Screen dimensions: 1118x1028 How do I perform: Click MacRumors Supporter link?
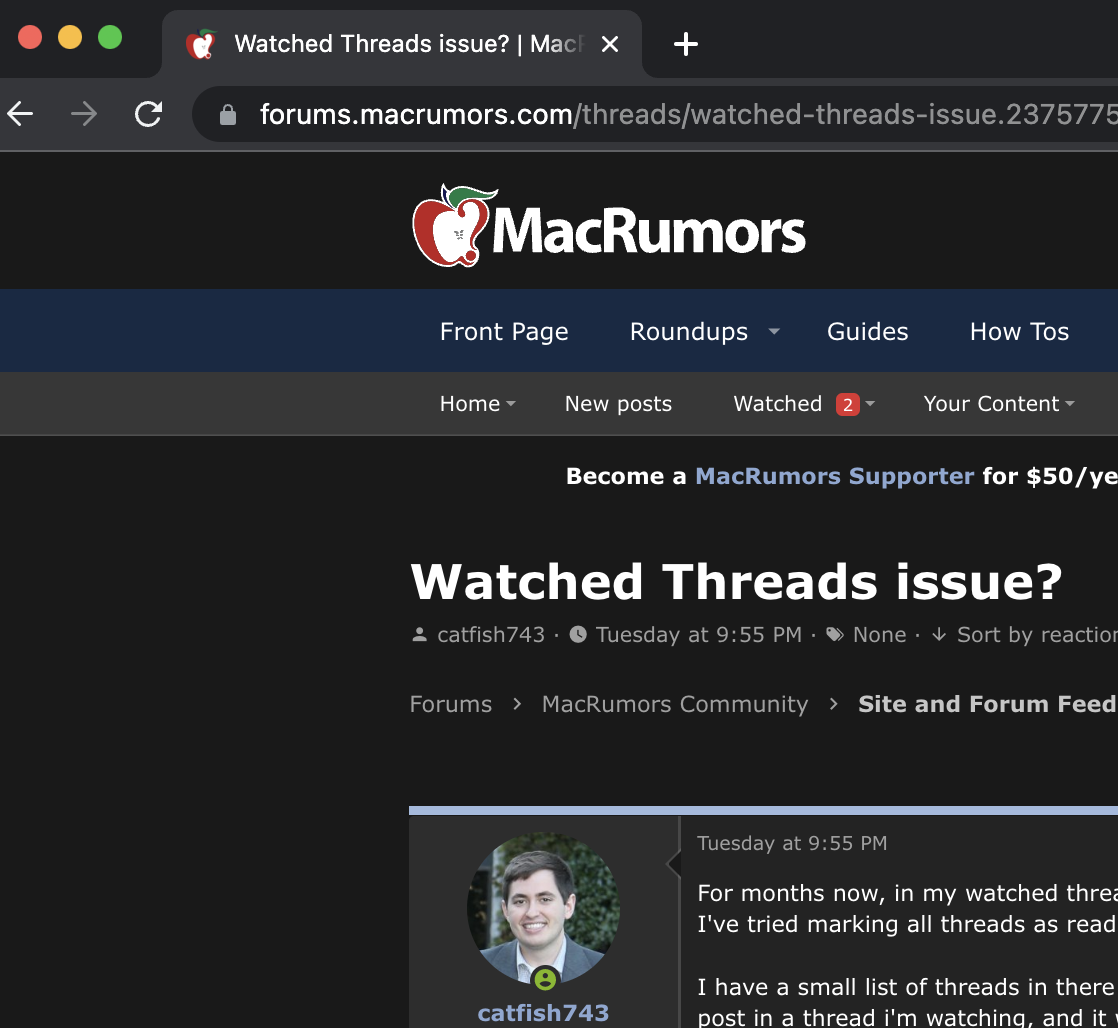tap(834, 476)
